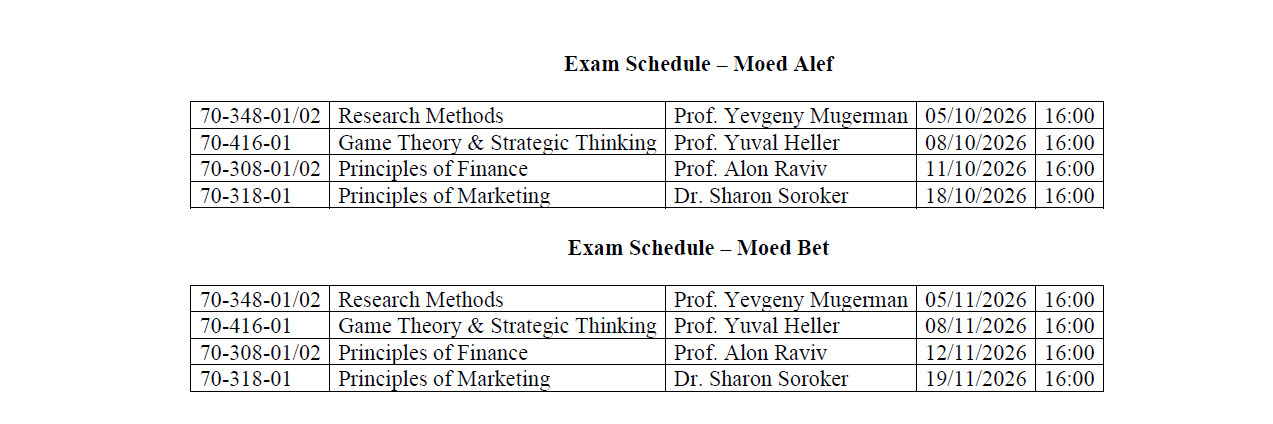Select the date 12/11/2026
Image resolution: width=1273 pixels, height=424 pixels.
(976, 353)
